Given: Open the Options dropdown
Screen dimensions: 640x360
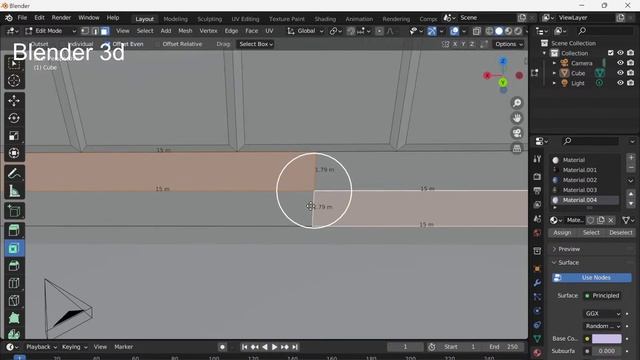Looking at the screenshot, I should pos(509,44).
